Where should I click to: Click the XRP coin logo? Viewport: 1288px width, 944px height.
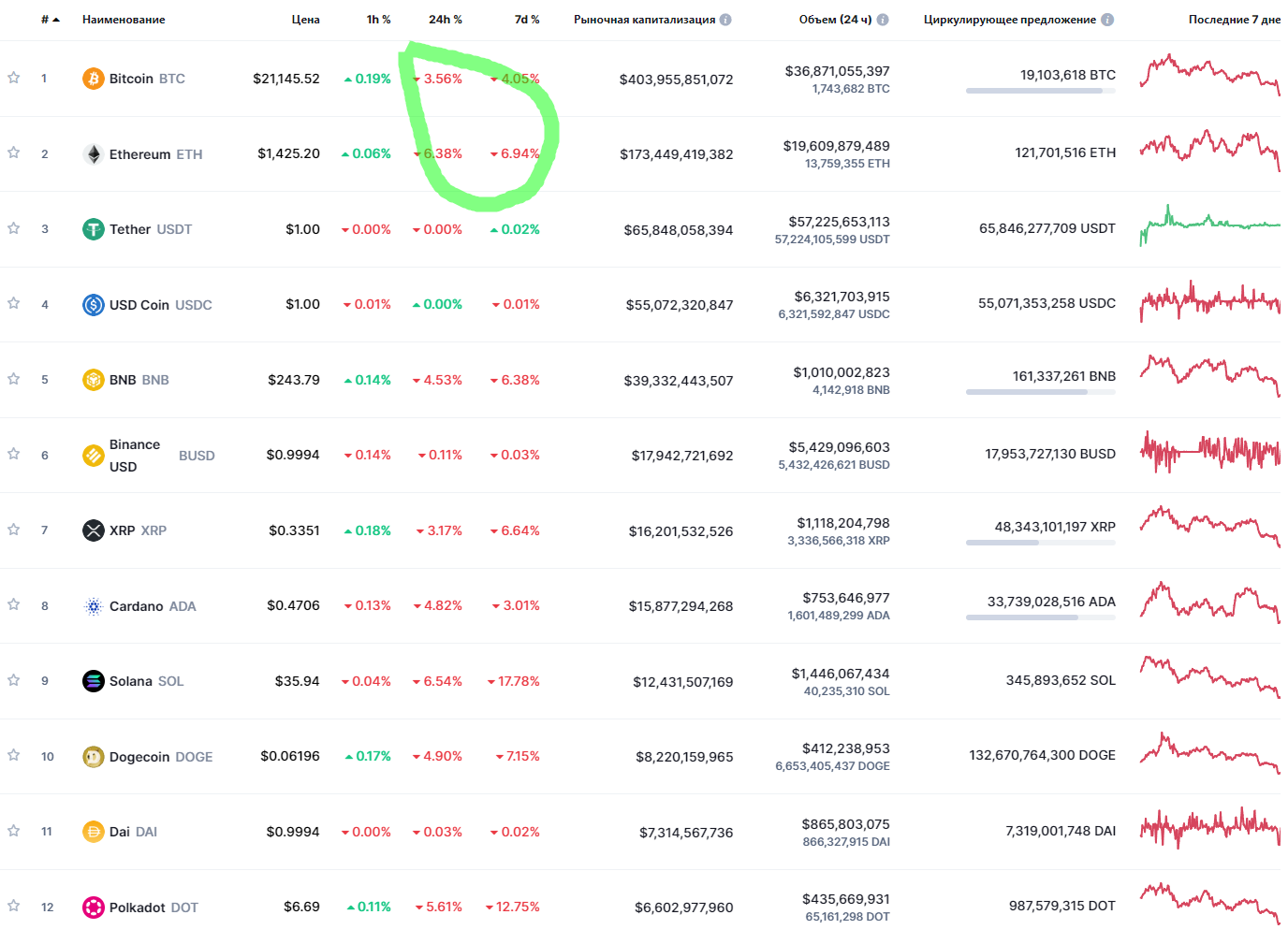94,530
